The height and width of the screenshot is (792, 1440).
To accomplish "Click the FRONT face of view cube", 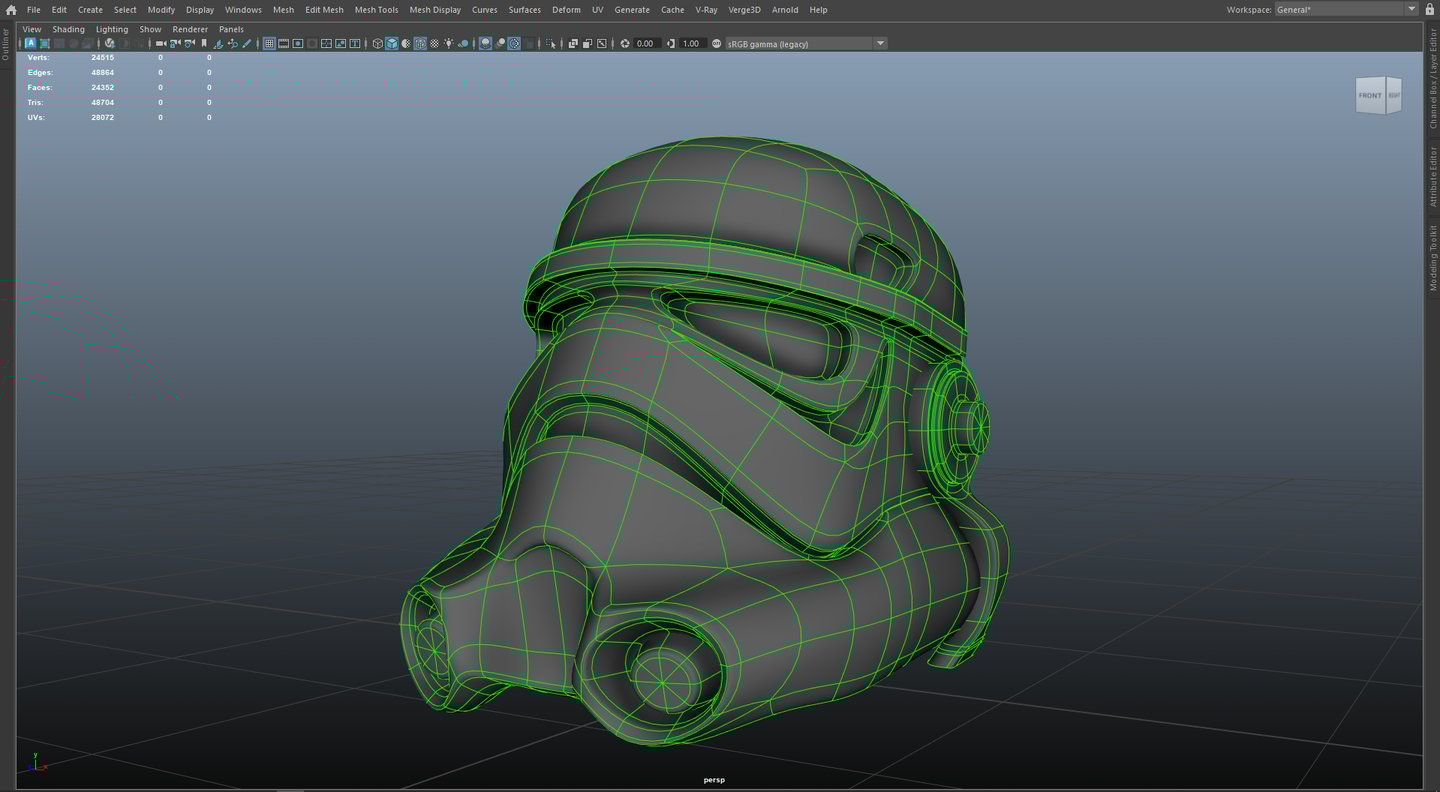I will click(1370, 96).
